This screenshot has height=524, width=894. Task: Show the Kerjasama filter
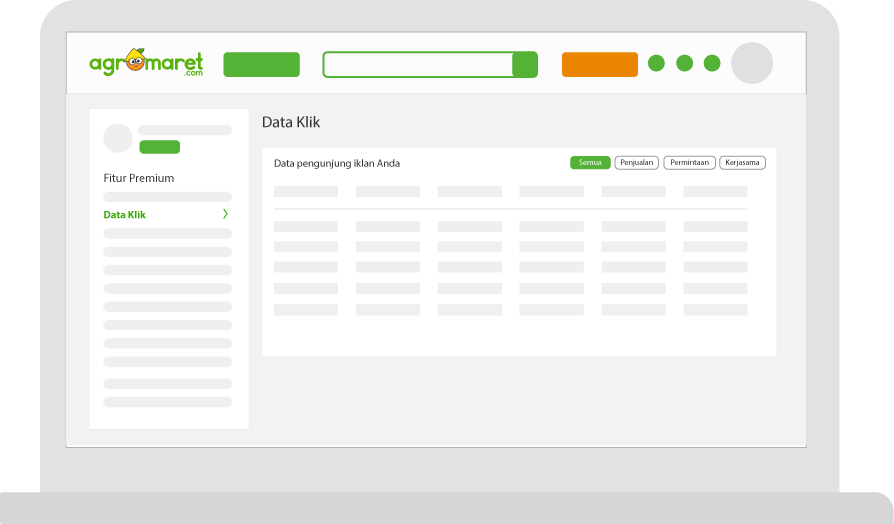coord(742,163)
